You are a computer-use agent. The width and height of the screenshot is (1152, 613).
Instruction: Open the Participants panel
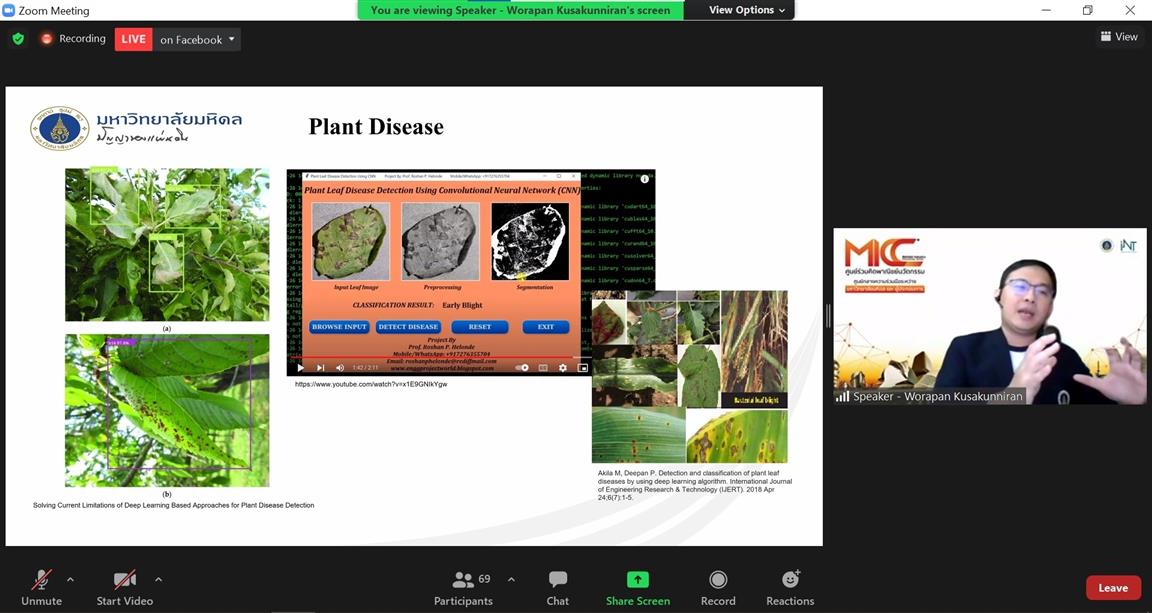(x=463, y=588)
